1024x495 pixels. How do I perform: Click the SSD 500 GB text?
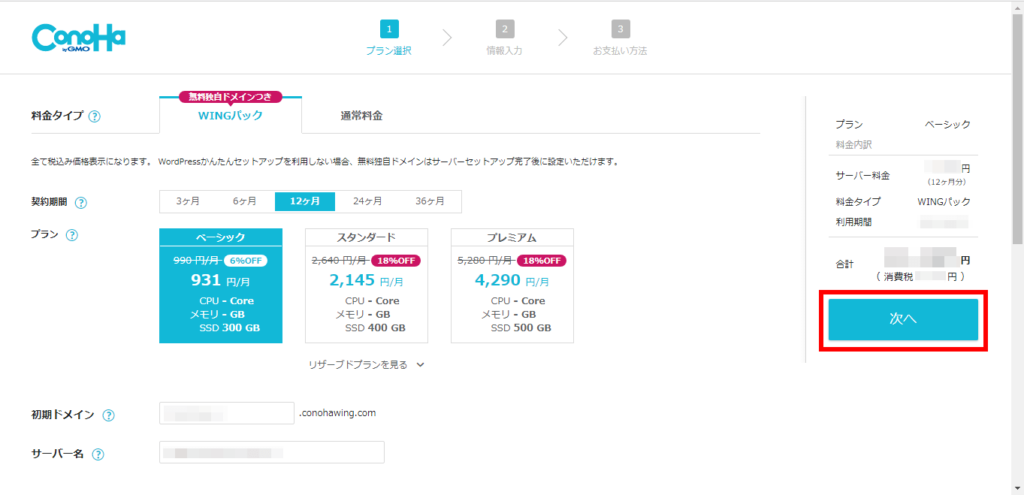520,328
